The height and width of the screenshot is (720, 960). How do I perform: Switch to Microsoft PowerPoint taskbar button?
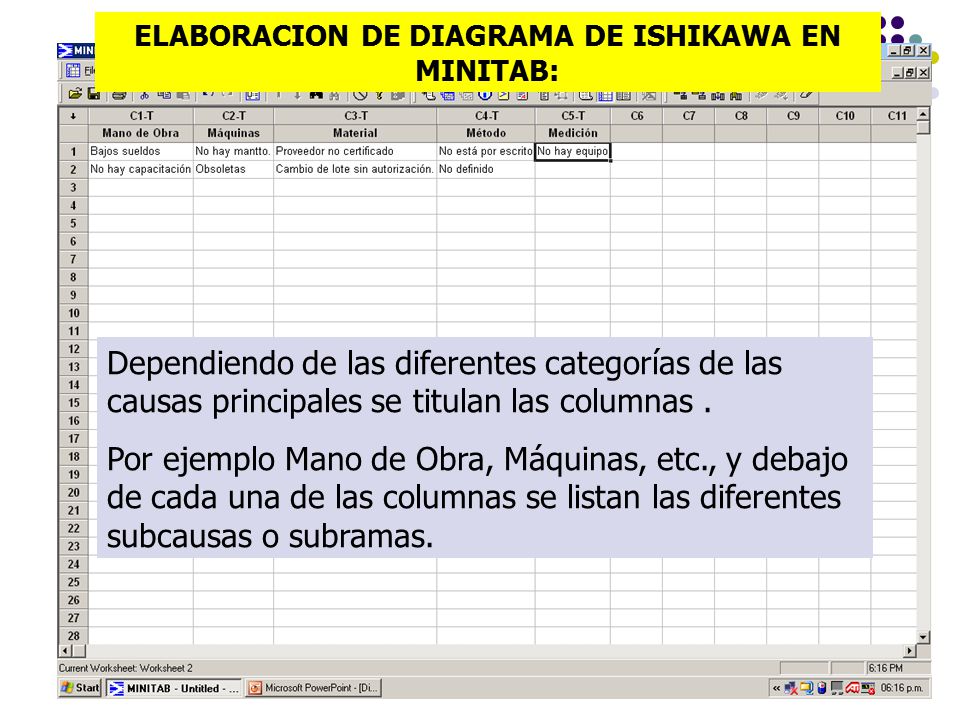pos(313,688)
